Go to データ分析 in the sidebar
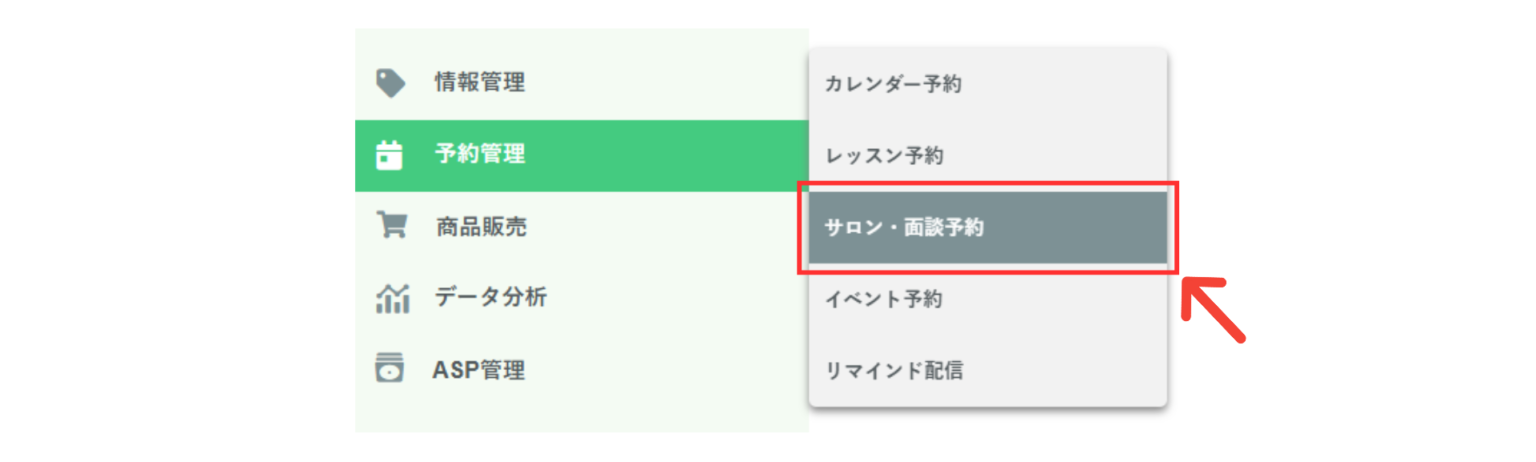Image resolution: width=1536 pixels, height=462 pixels. (490, 297)
